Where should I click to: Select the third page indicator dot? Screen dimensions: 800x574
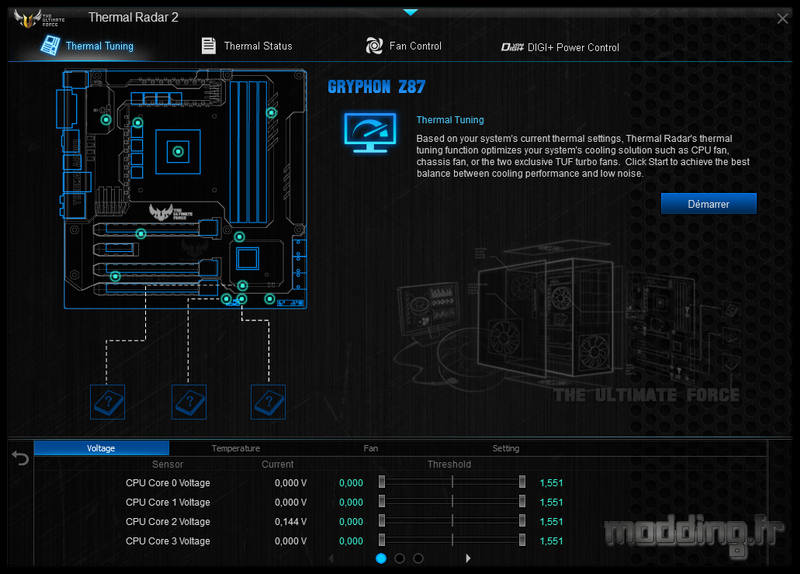(418, 558)
